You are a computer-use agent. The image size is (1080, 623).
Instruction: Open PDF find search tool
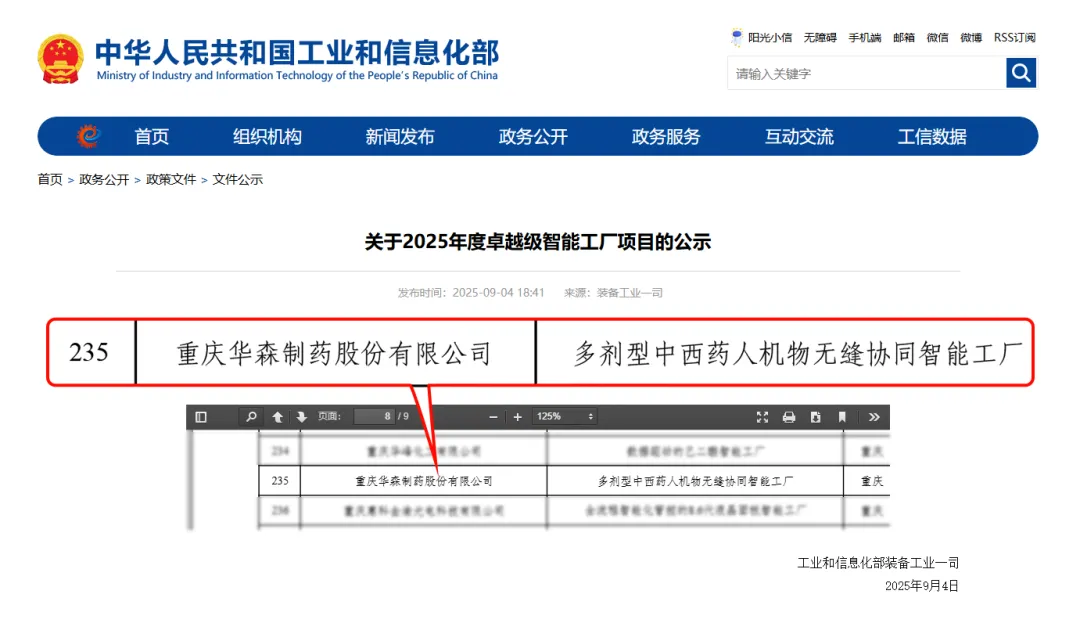pos(251,417)
